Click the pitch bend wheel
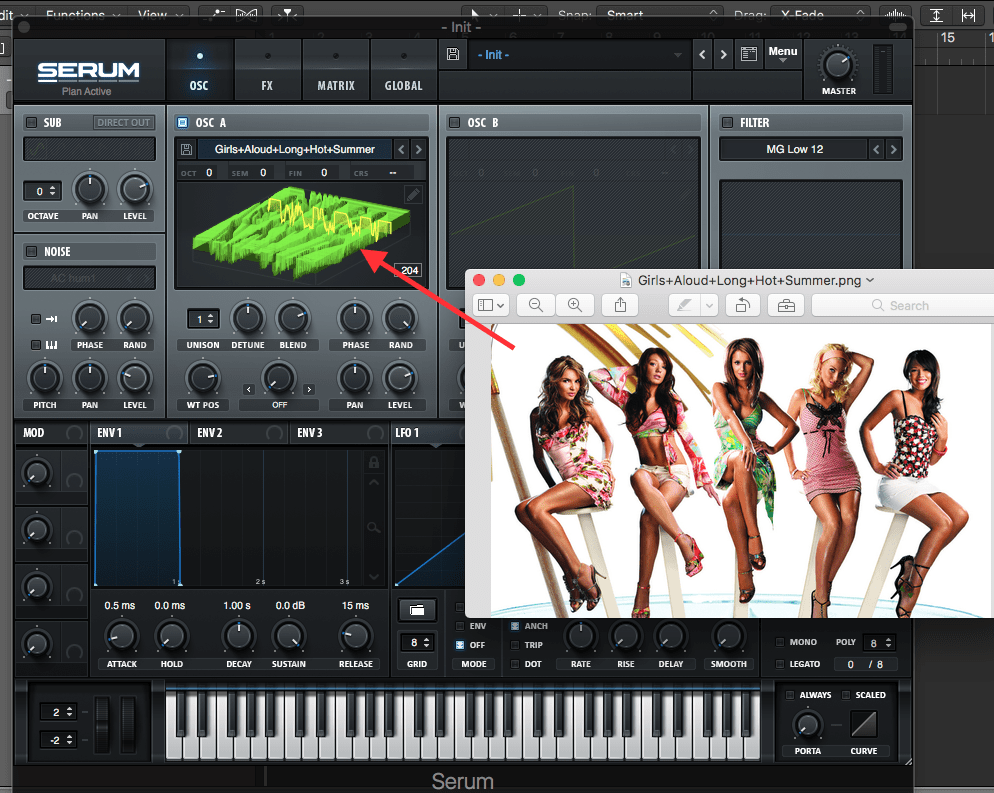The height and width of the screenshot is (793, 994). click(103, 725)
